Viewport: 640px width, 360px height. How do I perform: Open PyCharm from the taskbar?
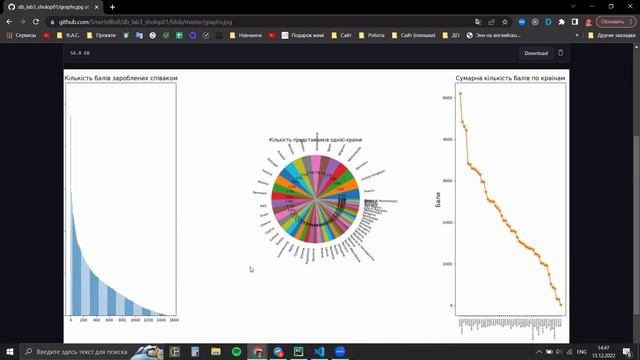[298, 351]
